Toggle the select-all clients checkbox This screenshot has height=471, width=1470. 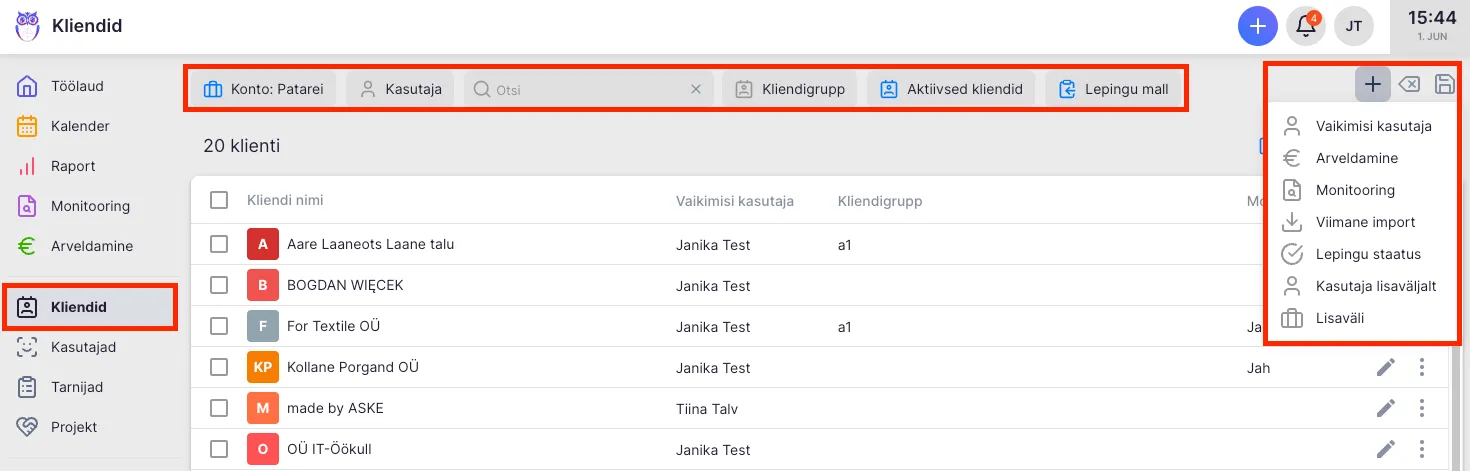(x=219, y=200)
